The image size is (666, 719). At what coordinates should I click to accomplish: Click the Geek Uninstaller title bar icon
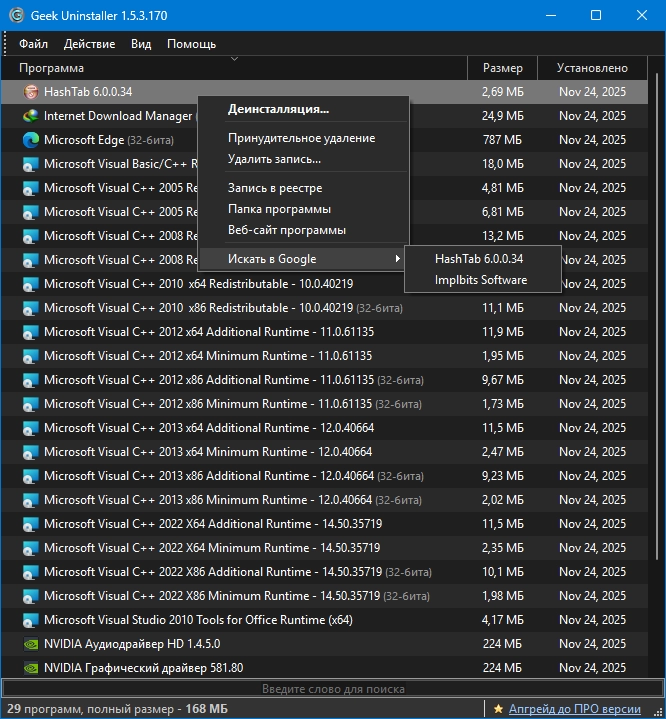[x=15, y=15]
